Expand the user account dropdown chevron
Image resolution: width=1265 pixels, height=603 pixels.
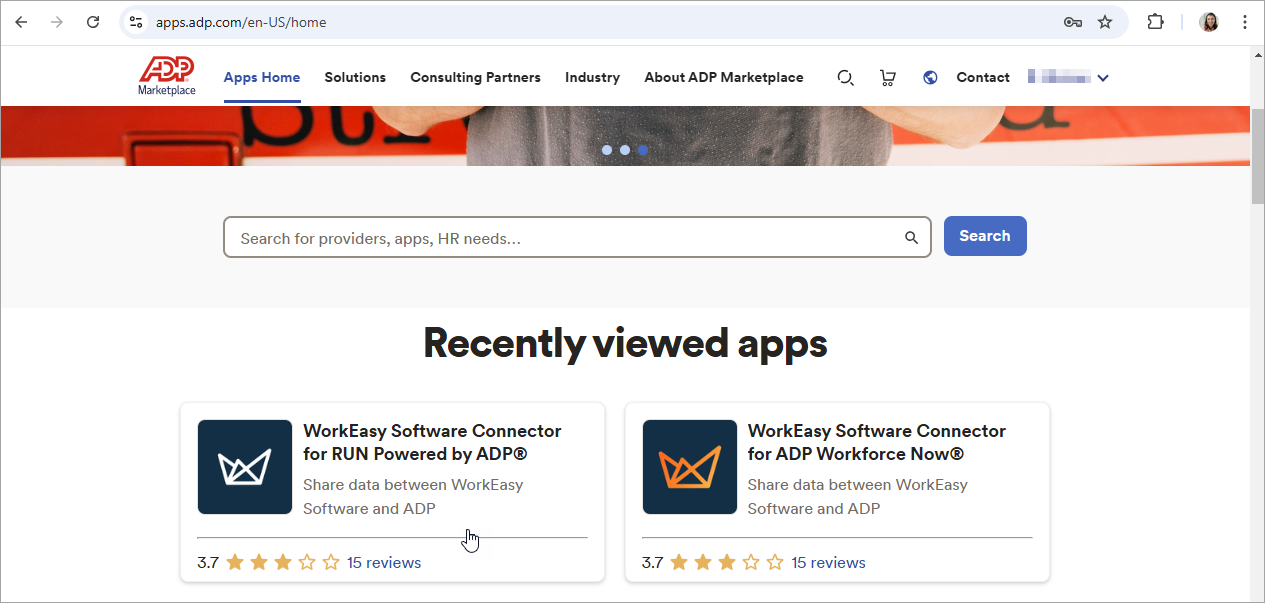tap(1103, 78)
